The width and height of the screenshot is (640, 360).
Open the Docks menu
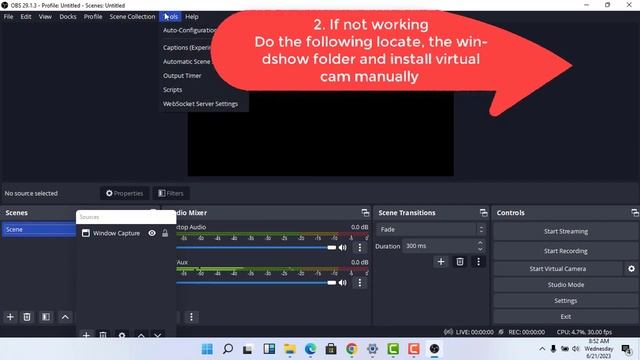68,17
